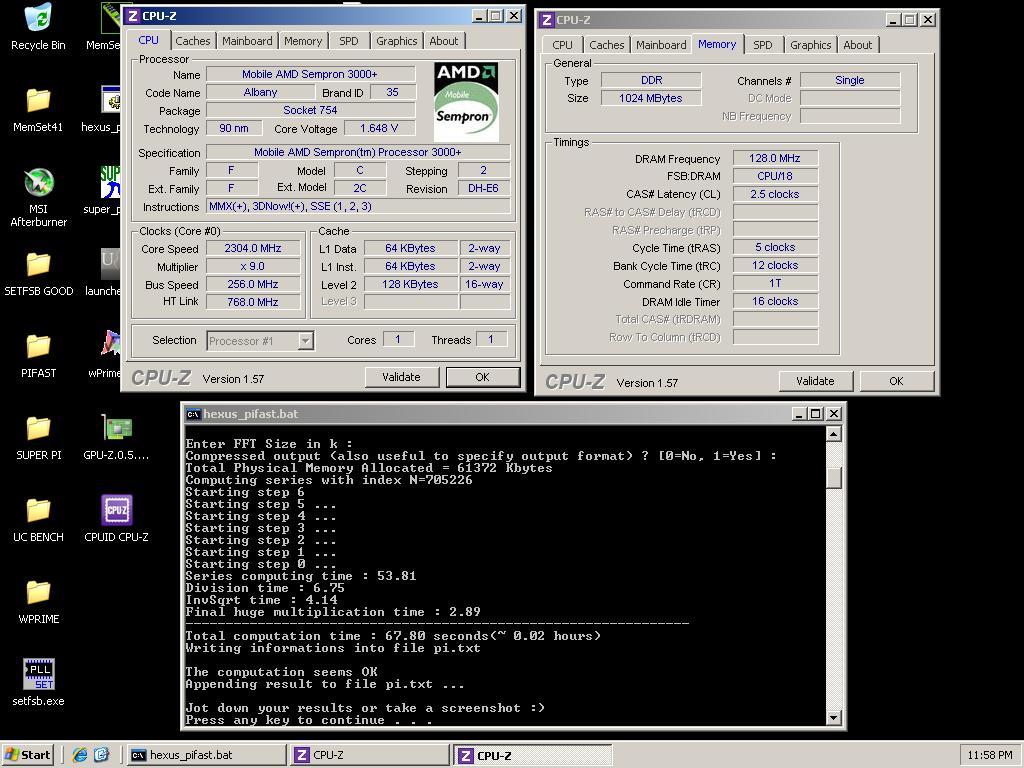The image size is (1024, 768).
Task: Open Memory tab in left CPU-Z window
Action: [303, 40]
